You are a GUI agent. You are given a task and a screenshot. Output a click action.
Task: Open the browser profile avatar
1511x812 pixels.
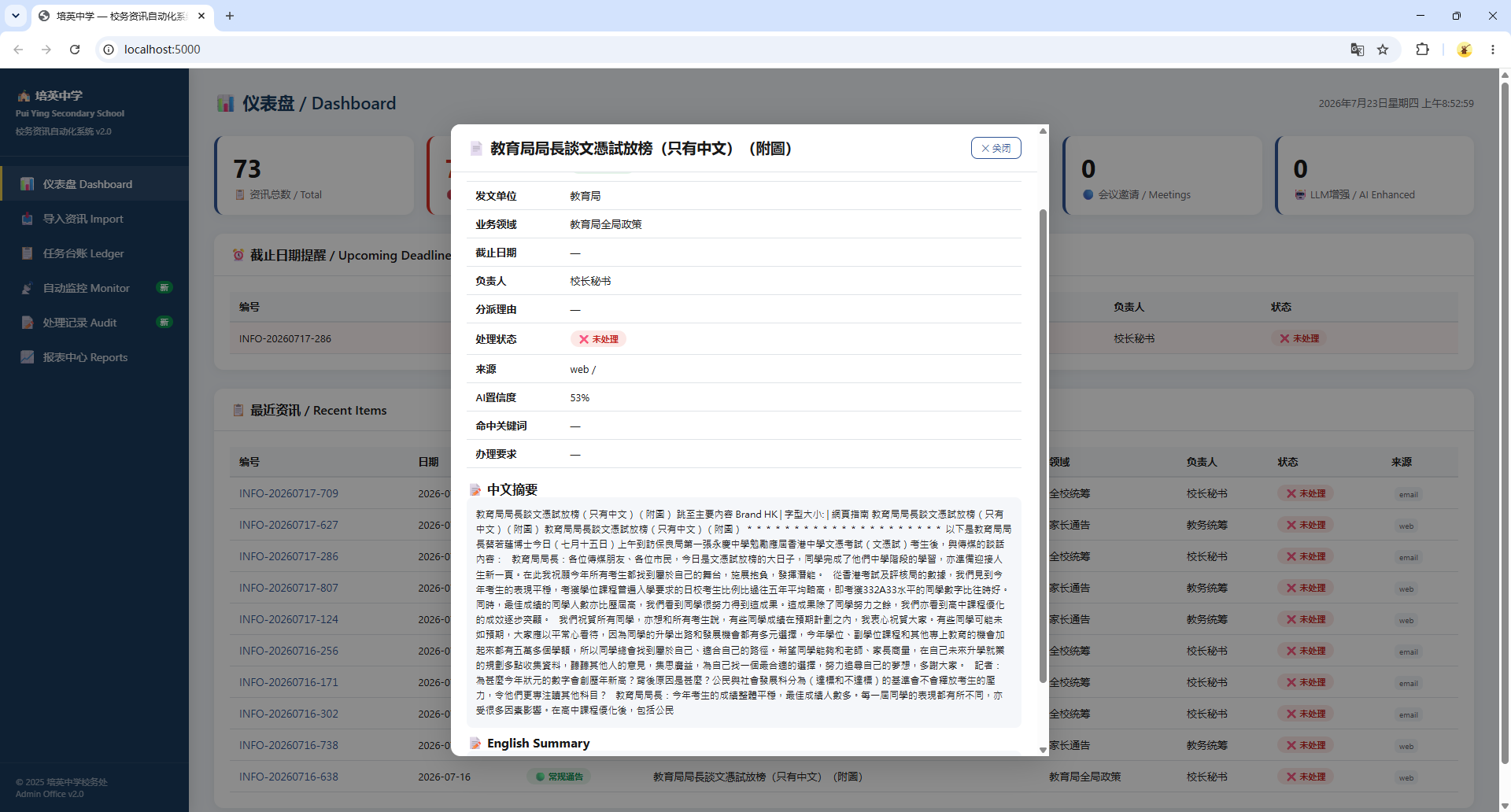1465,50
